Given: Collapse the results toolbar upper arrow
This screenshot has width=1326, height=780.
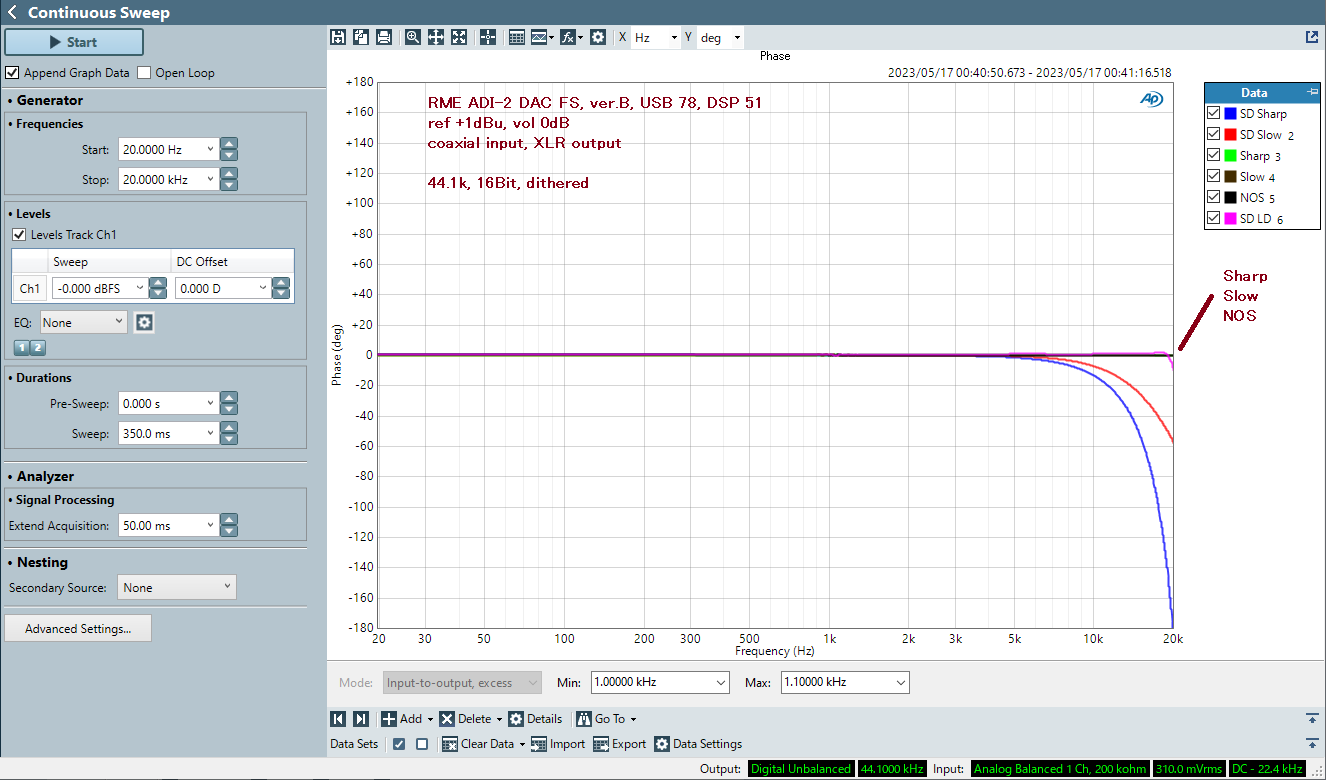Looking at the screenshot, I should [1312, 719].
